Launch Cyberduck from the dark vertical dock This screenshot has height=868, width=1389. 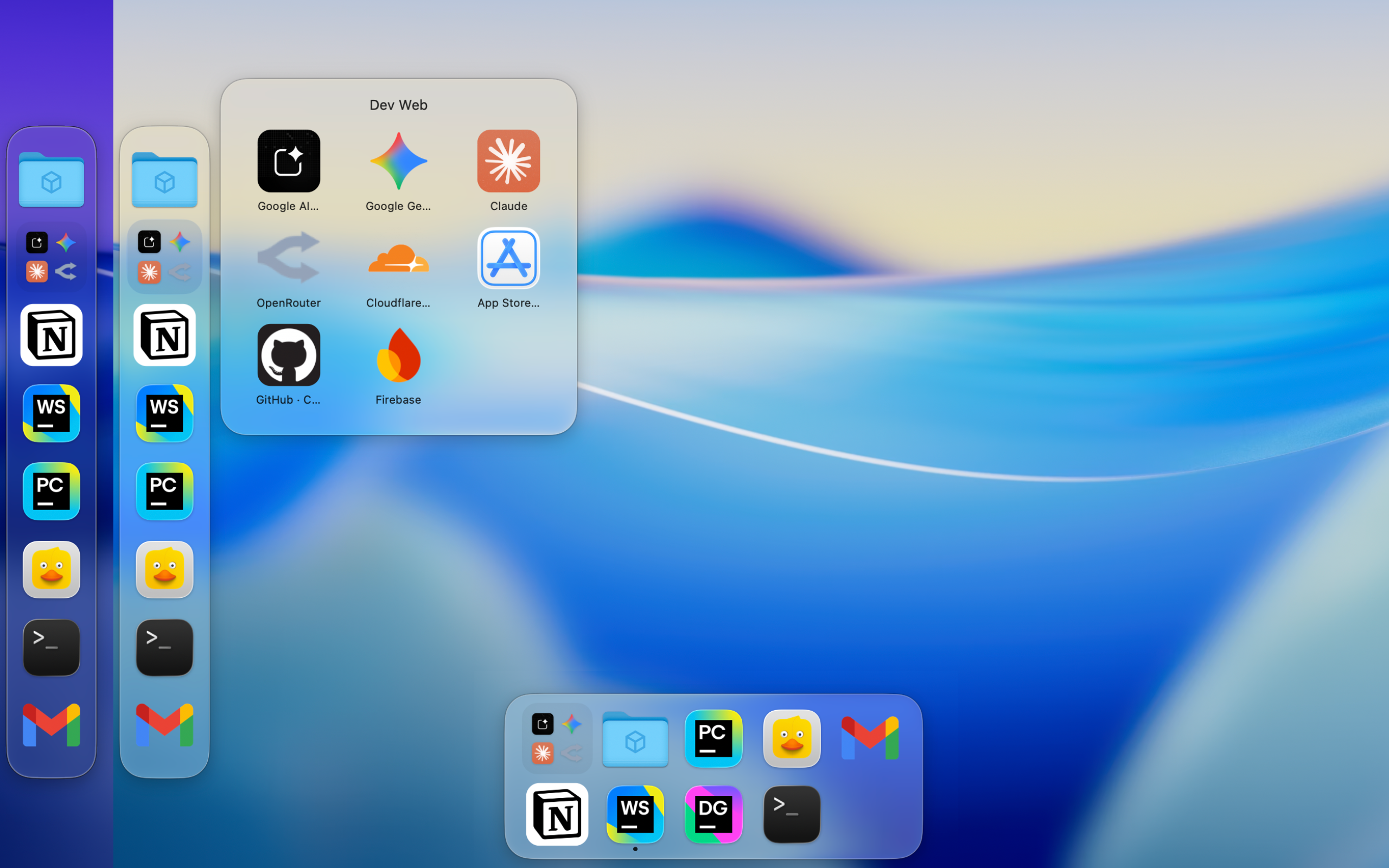pyautogui.click(x=52, y=570)
